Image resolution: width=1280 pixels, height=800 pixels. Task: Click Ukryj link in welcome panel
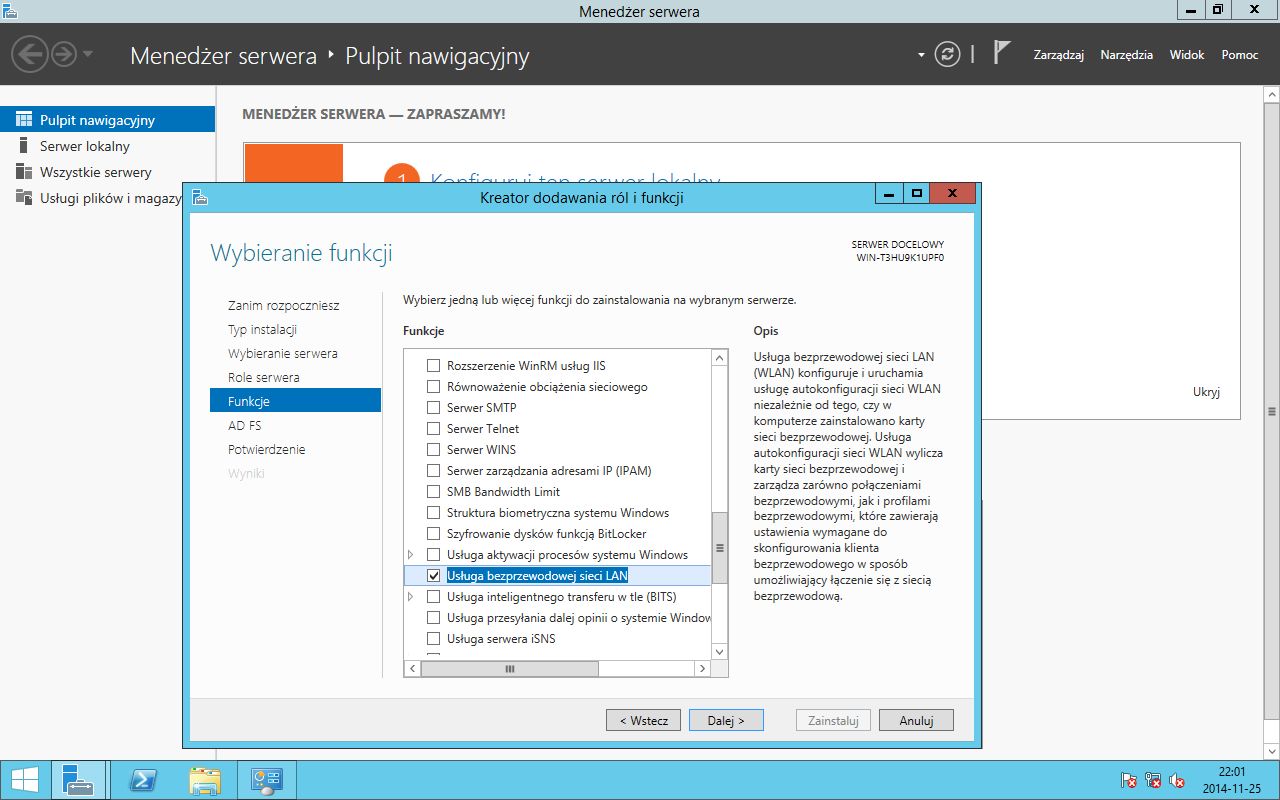[1206, 392]
